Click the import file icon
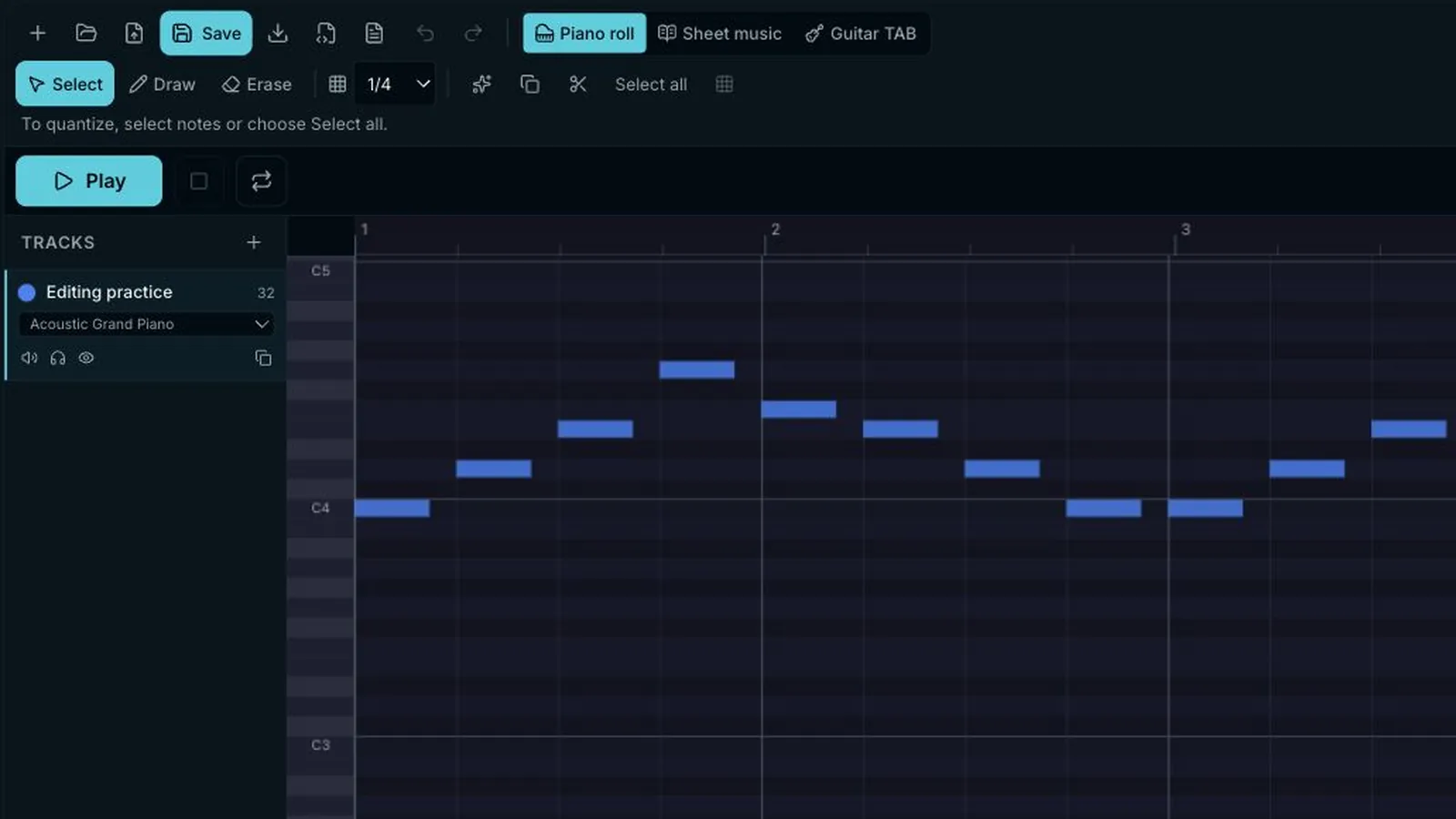Viewport: 1456px width, 819px height. click(x=134, y=34)
